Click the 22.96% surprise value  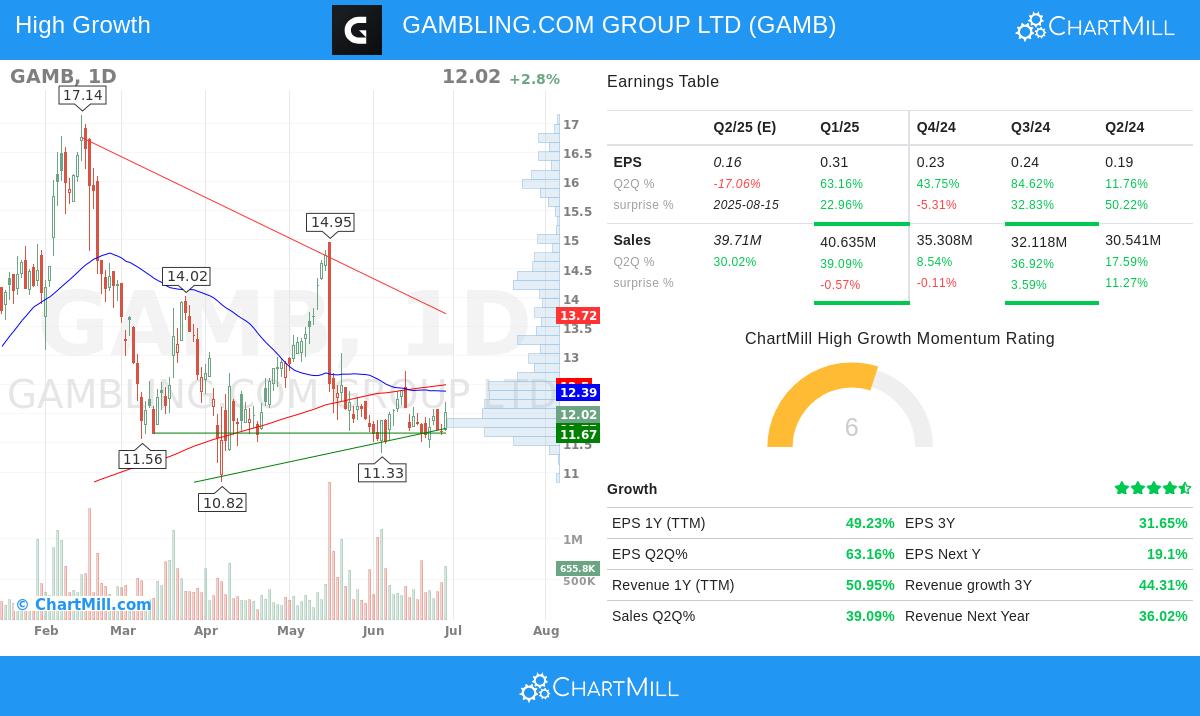pyautogui.click(x=841, y=205)
